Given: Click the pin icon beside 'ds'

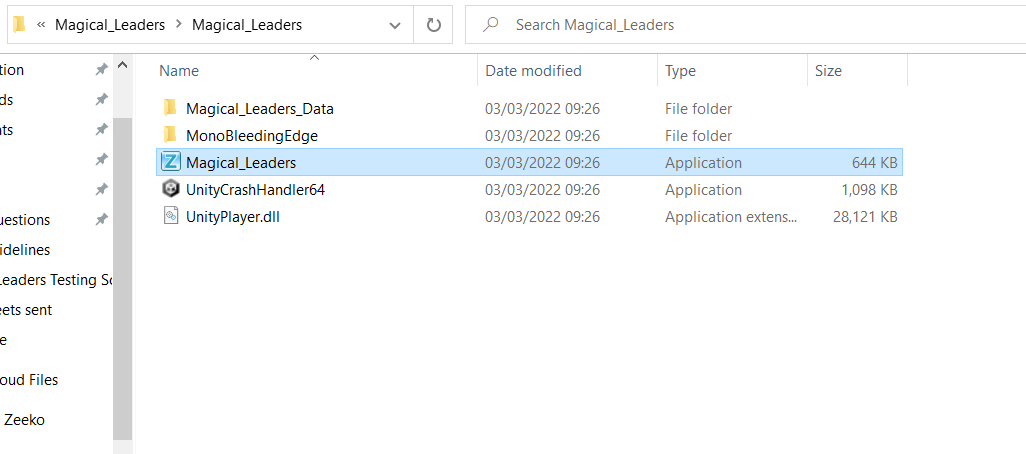Looking at the screenshot, I should [101, 99].
